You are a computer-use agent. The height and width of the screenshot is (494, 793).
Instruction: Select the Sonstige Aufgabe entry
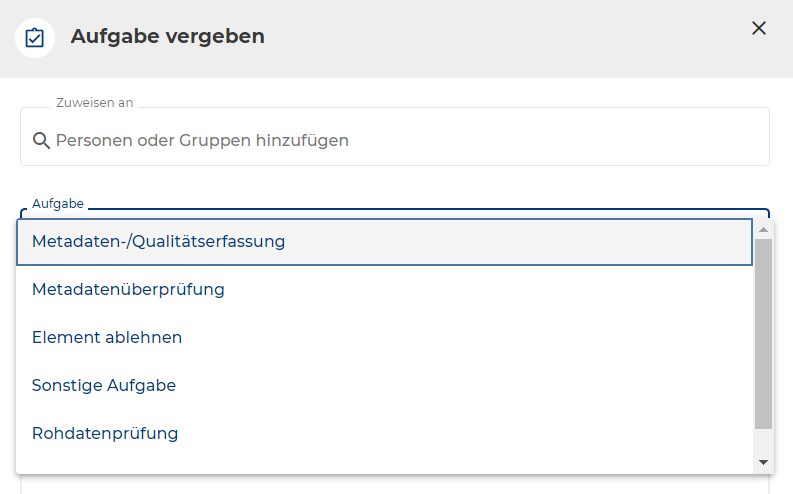104,386
